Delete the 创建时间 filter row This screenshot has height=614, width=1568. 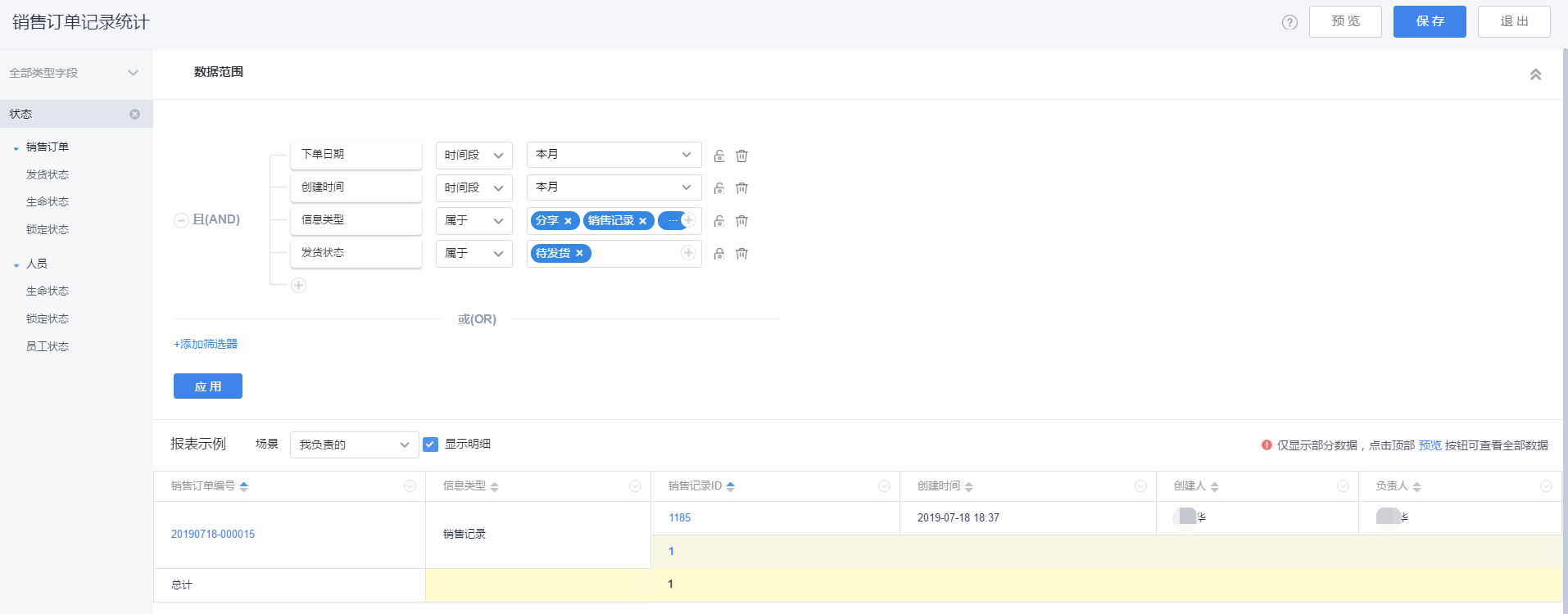pos(741,188)
